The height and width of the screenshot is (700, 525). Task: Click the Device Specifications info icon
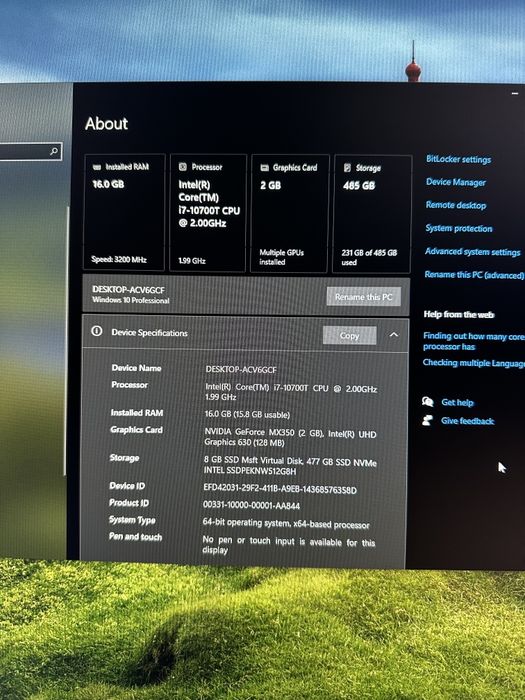(x=96, y=331)
